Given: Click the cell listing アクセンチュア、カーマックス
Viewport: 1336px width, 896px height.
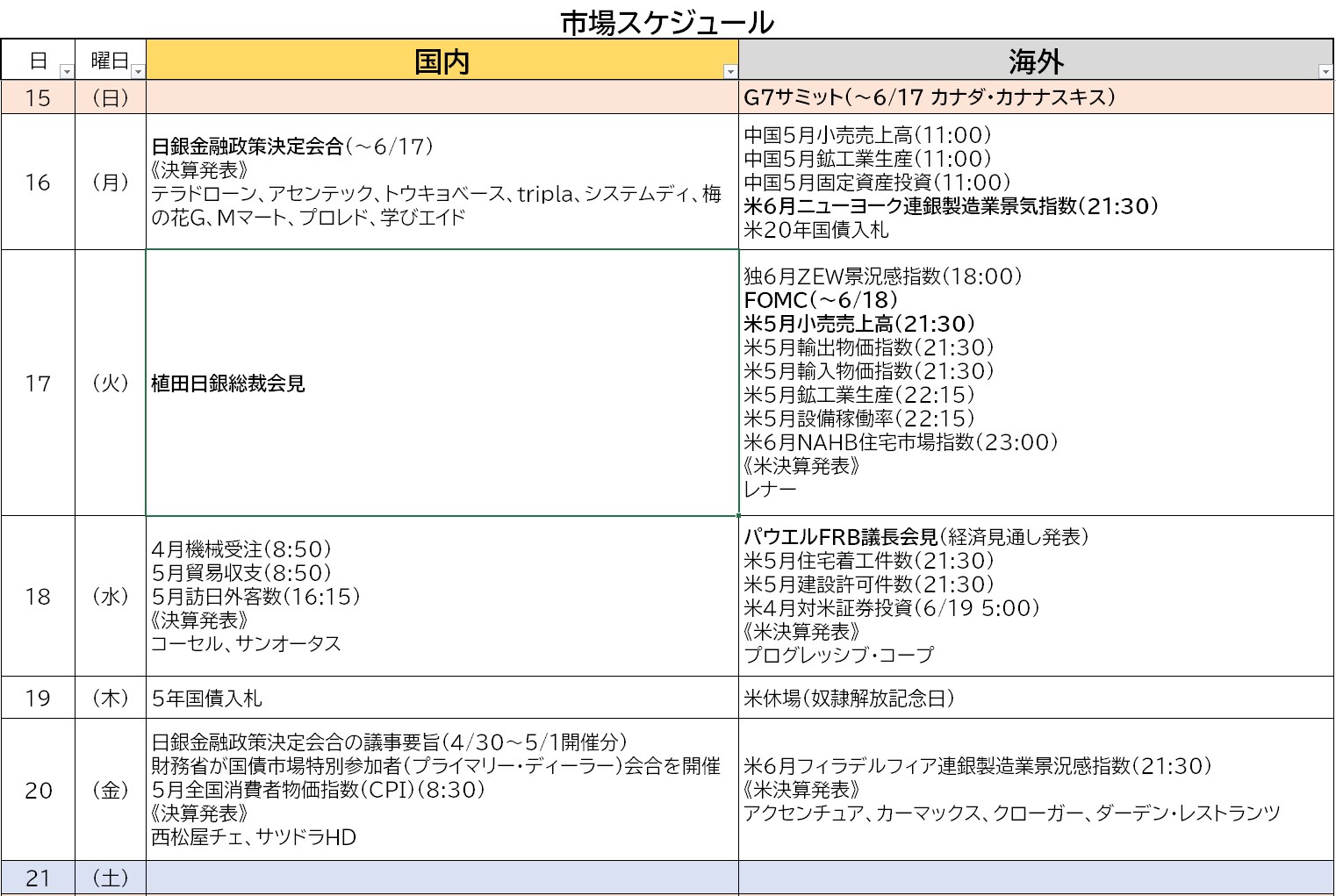Looking at the screenshot, I should click(1035, 790).
